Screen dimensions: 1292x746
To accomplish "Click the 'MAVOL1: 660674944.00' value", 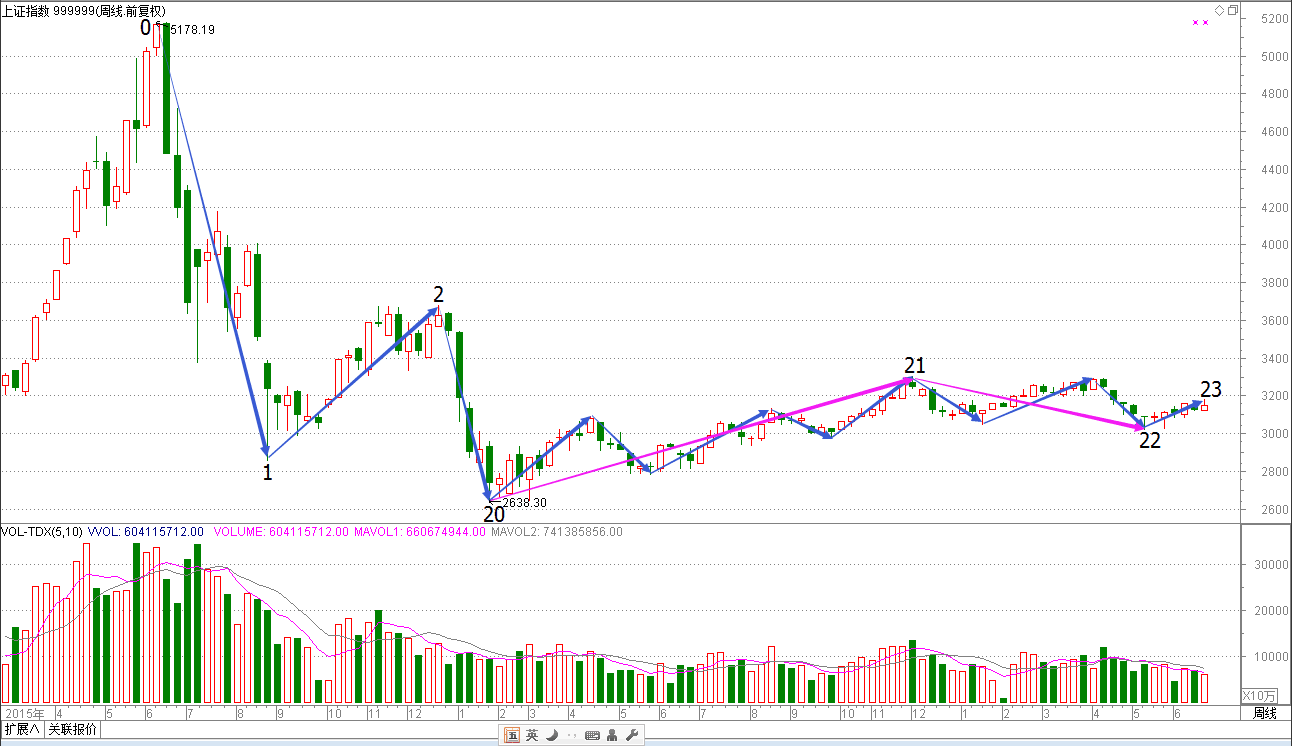I will pos(420,532).
